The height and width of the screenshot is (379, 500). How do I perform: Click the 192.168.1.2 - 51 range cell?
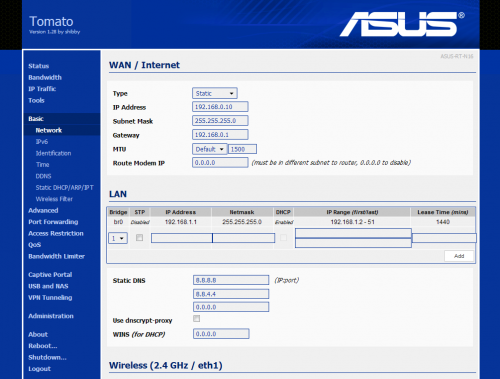[x=352, y=222]
